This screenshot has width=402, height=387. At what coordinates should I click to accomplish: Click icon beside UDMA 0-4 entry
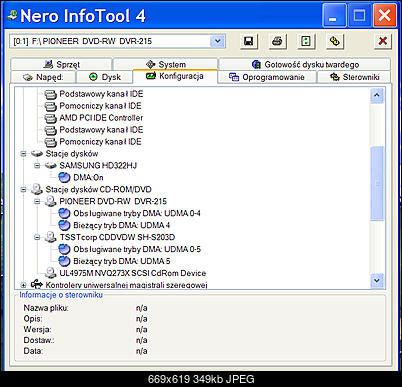[x=64, y=213]
